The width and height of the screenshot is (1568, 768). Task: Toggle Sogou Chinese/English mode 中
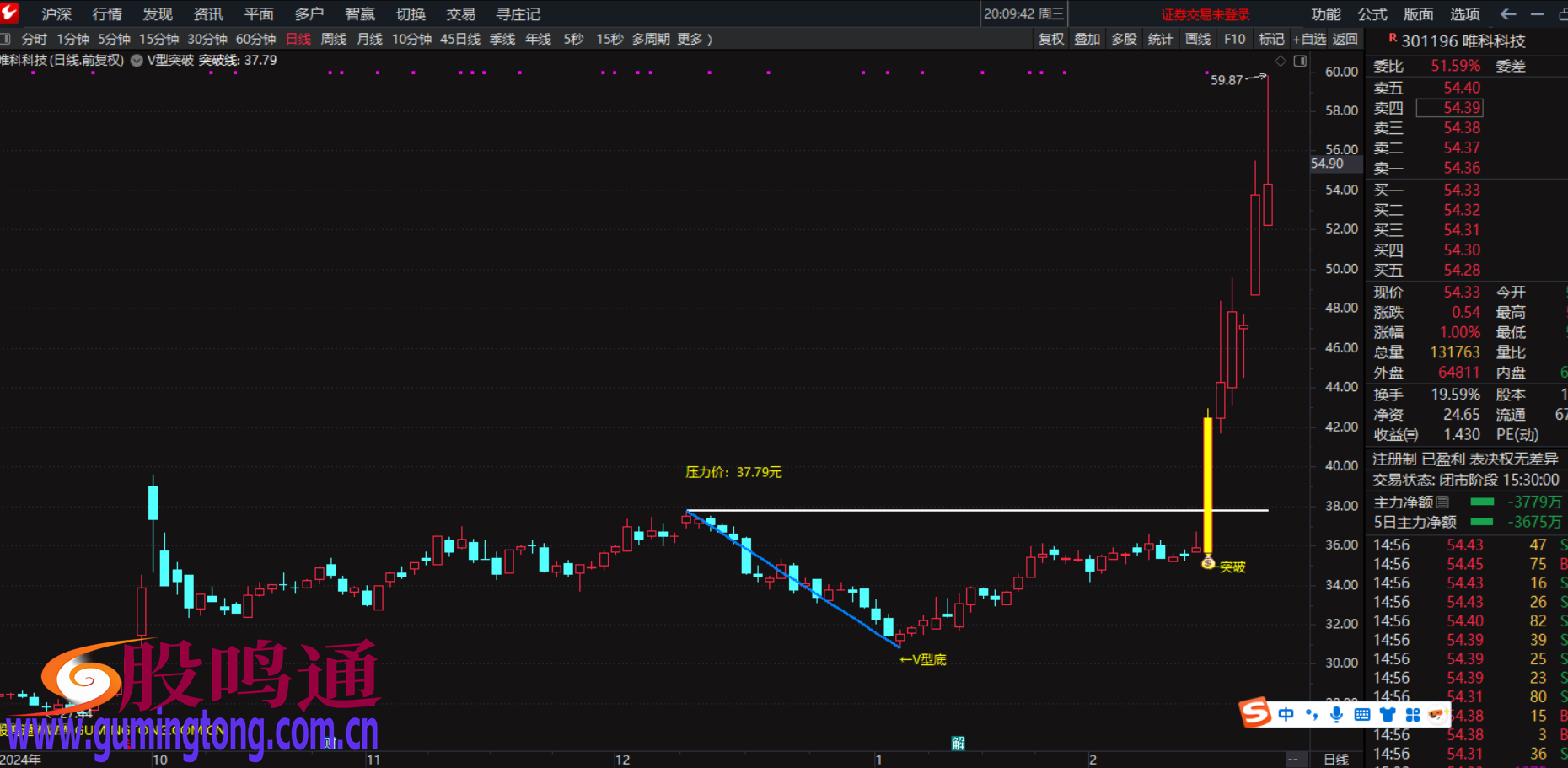pos(1286,715)
